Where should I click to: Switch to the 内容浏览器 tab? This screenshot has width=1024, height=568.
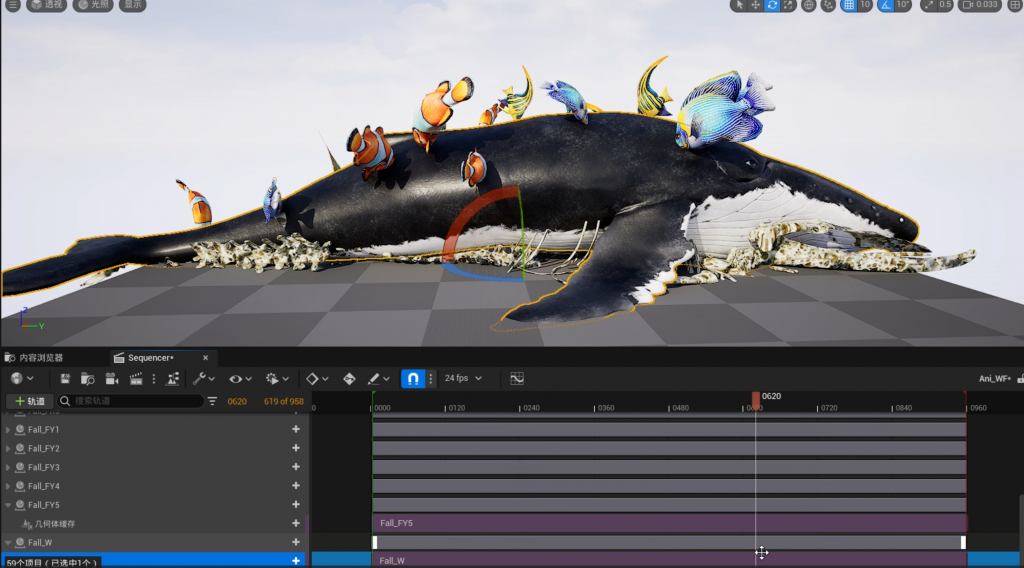coord(35,358)
